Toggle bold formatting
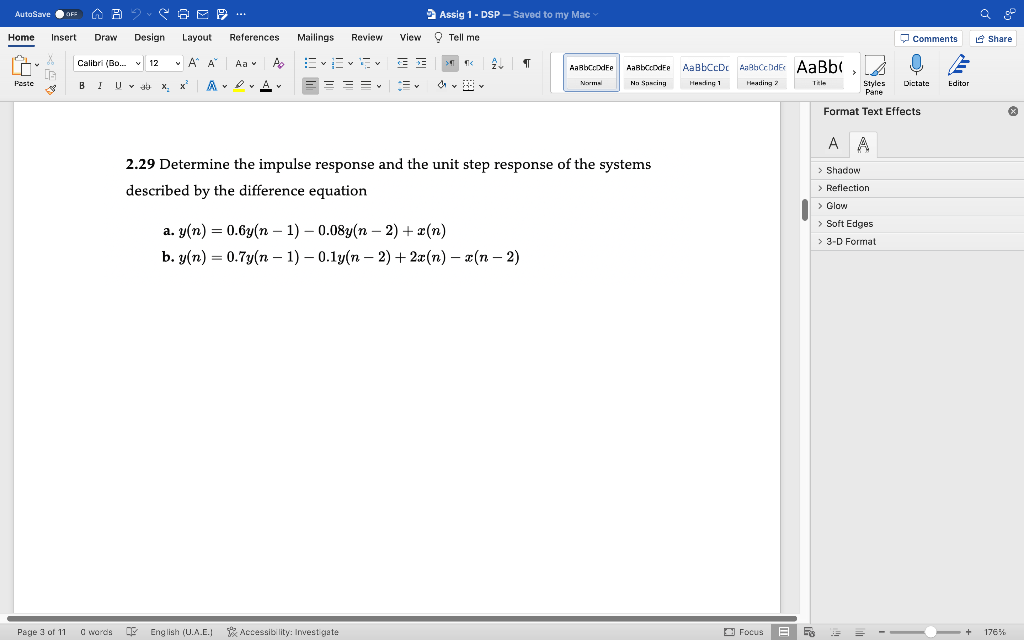The height and width of the screenshot is (640, 1024). point(81,84)
